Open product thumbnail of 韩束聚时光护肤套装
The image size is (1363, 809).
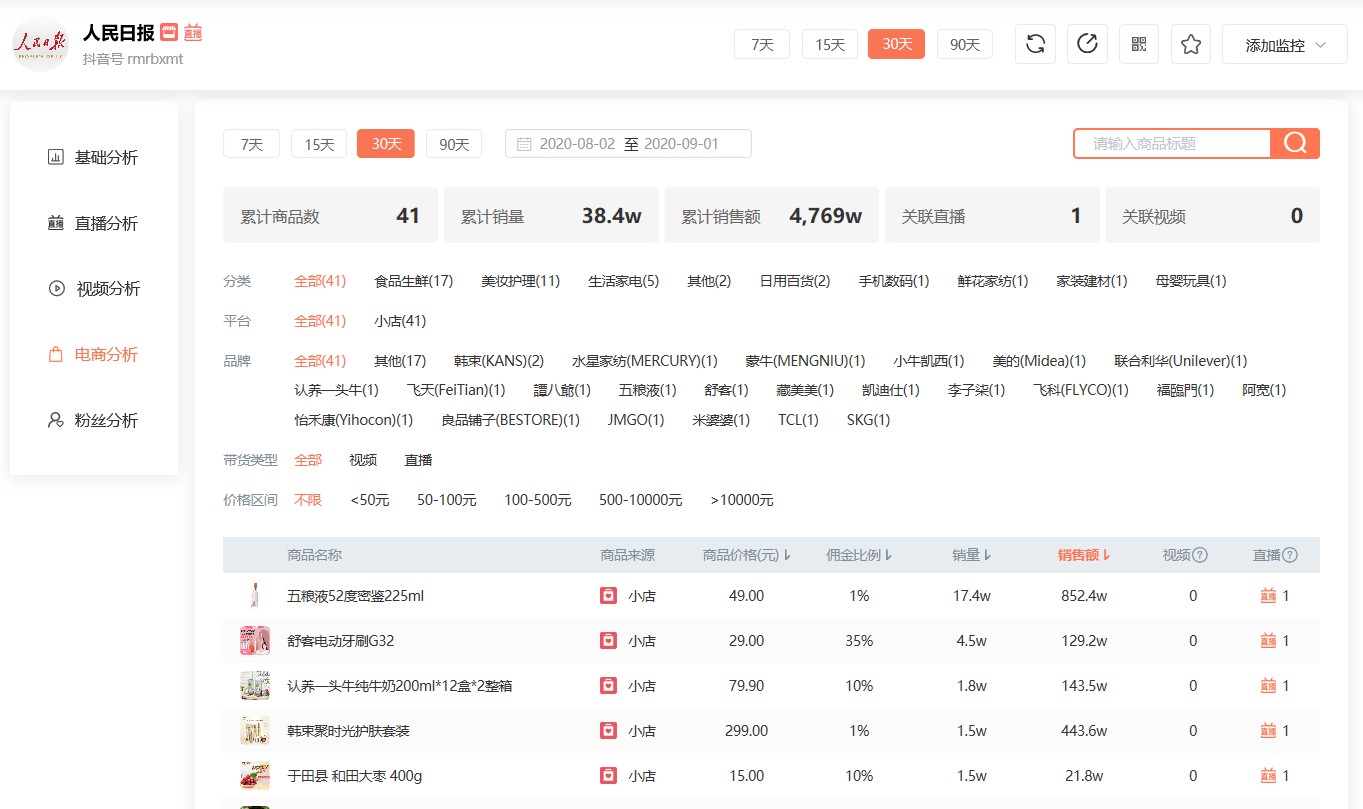255,730
